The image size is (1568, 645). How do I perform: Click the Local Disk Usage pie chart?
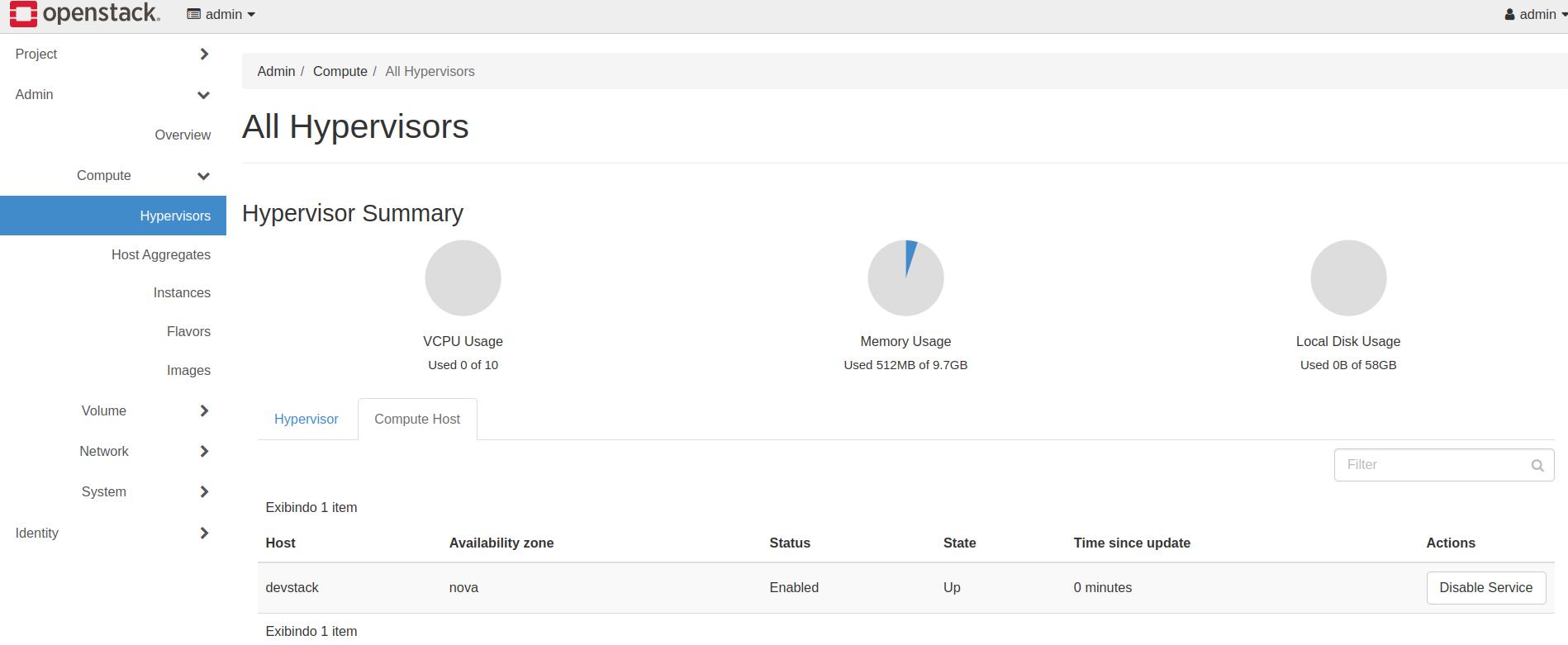coord(1348,278)
